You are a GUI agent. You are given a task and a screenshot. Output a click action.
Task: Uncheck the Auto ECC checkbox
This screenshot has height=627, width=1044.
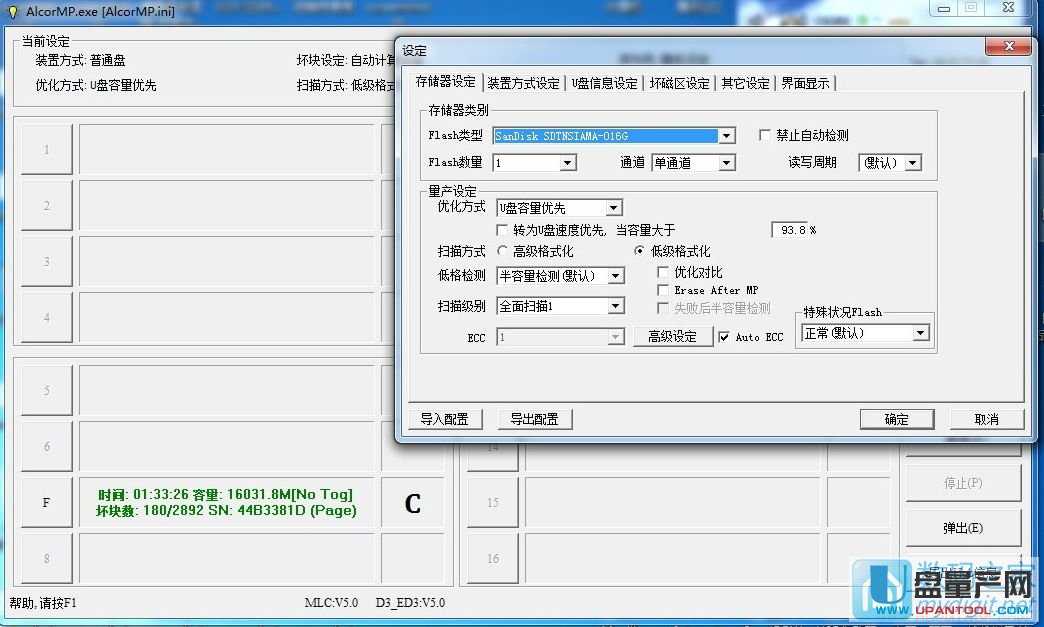click(724, 337)
